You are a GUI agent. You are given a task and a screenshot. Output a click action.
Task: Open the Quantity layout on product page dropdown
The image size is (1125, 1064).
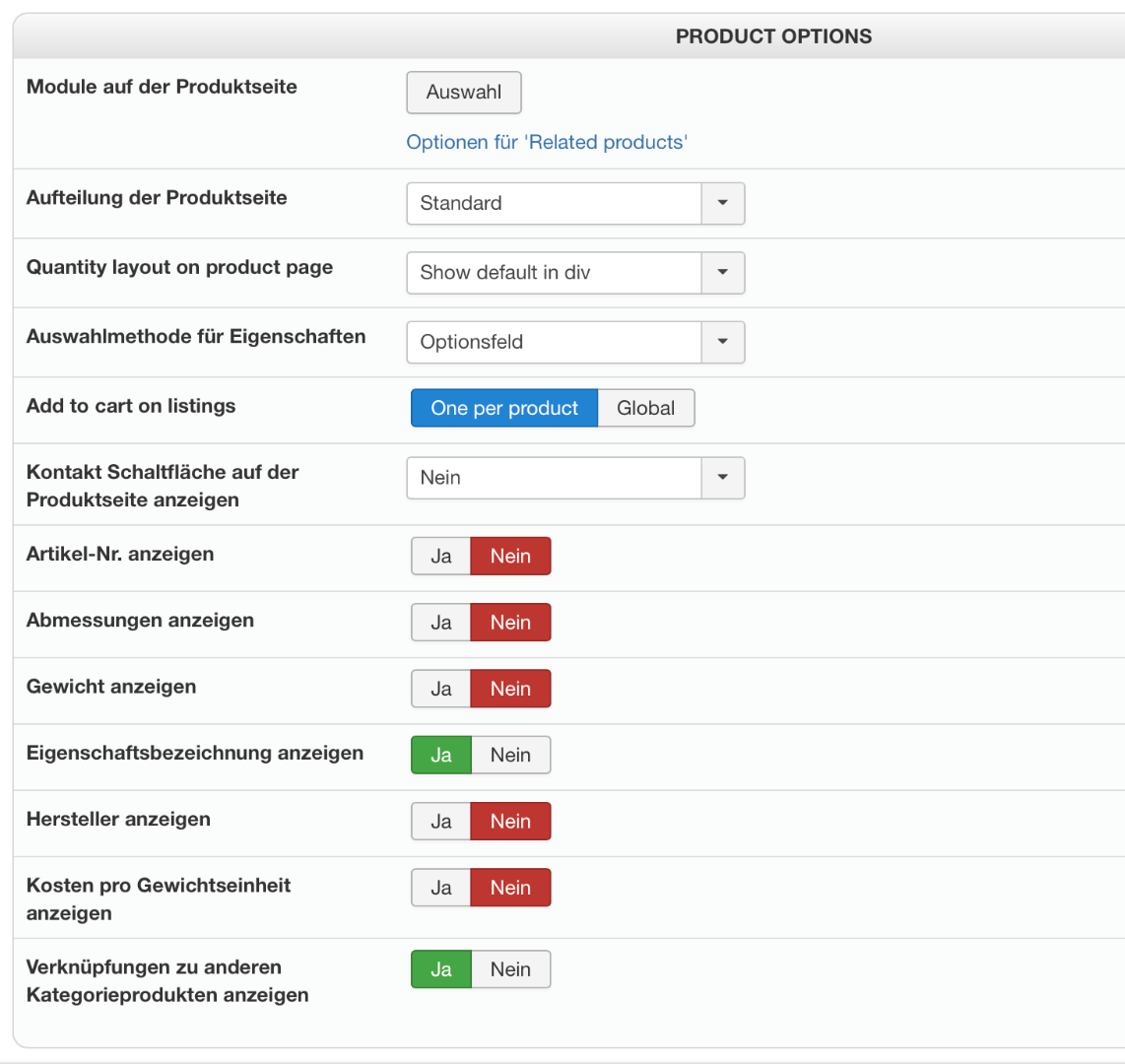coord(575,273)
